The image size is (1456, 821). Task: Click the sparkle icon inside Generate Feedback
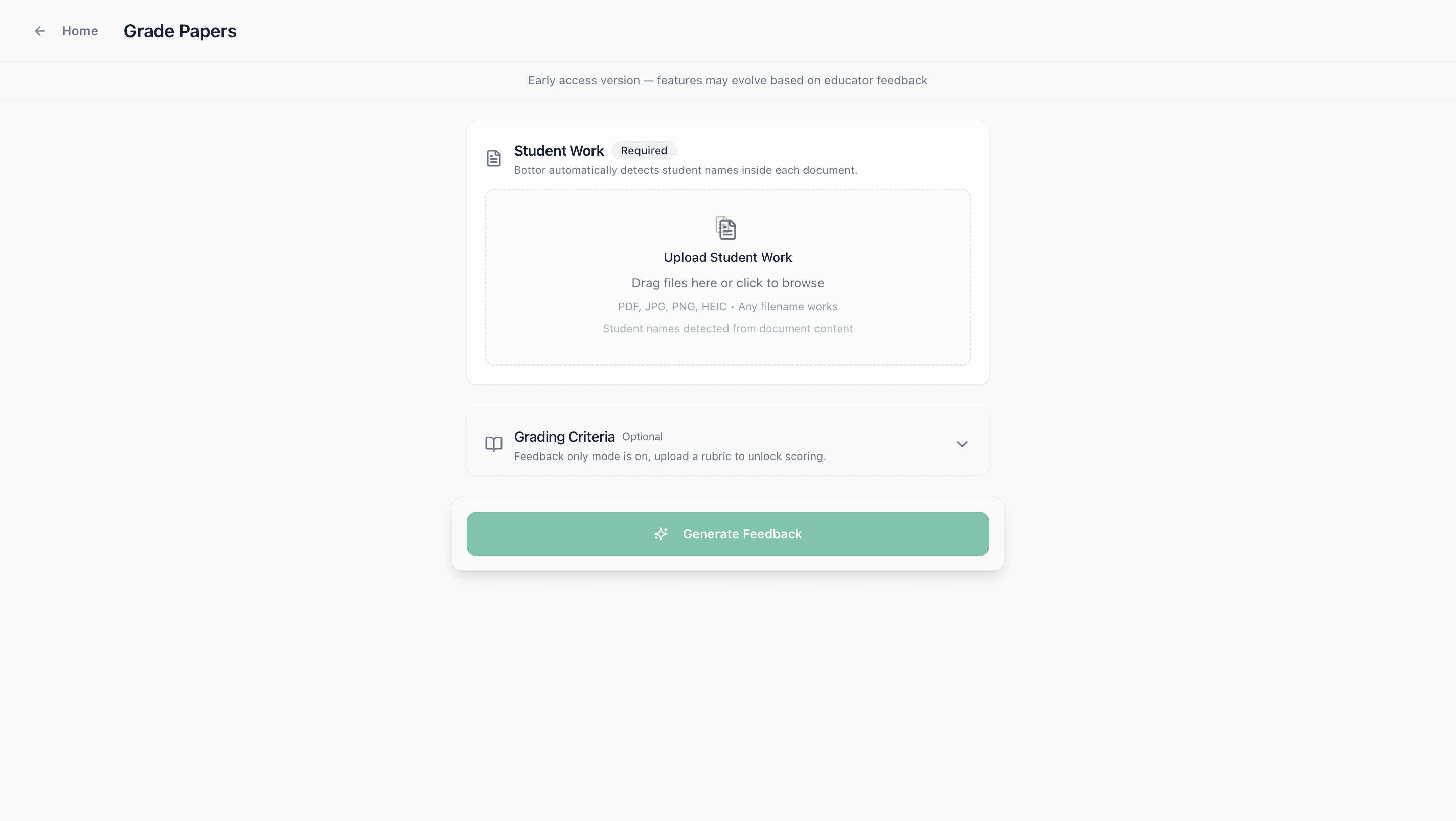pyautogui.click(x=661, y=534)
